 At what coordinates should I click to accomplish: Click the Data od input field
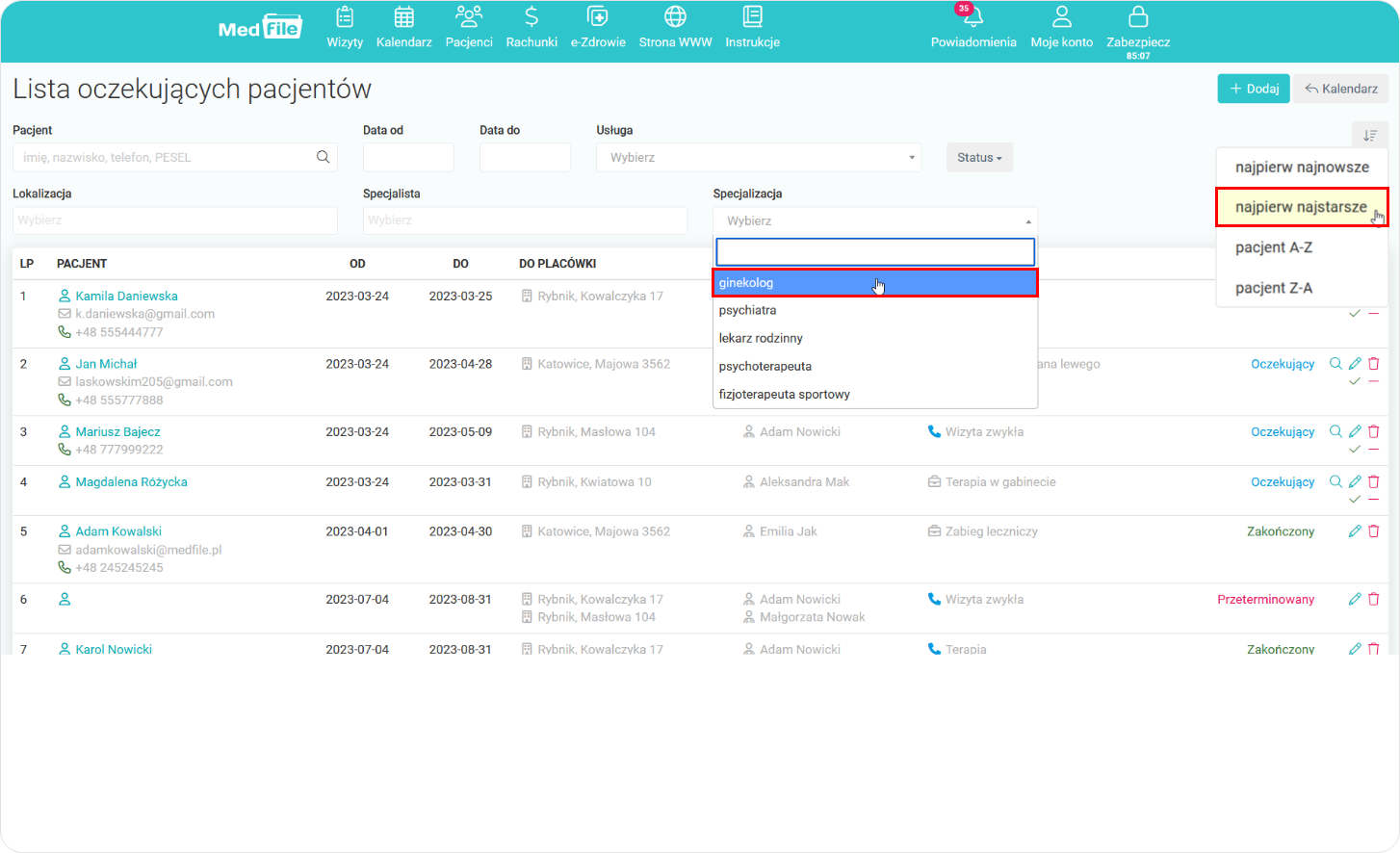[x=408, y=157]
